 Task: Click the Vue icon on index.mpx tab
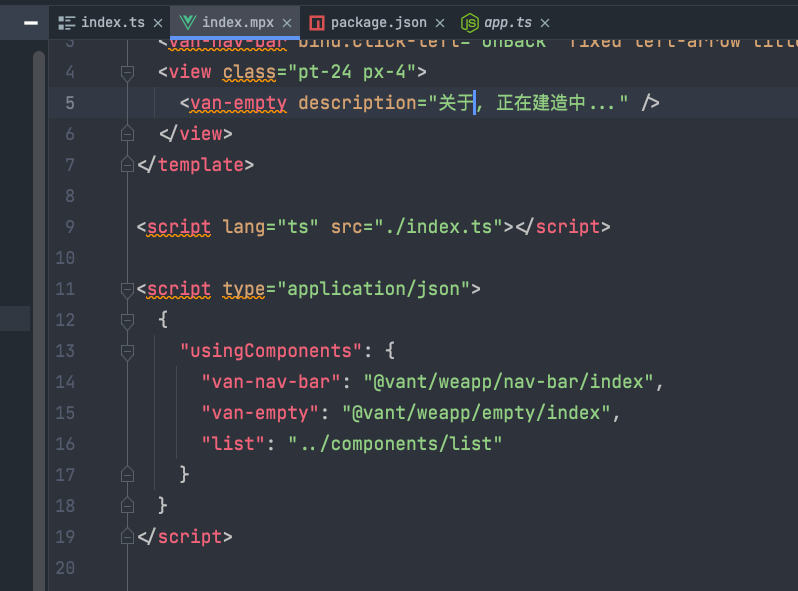click(x=188, y=22)
